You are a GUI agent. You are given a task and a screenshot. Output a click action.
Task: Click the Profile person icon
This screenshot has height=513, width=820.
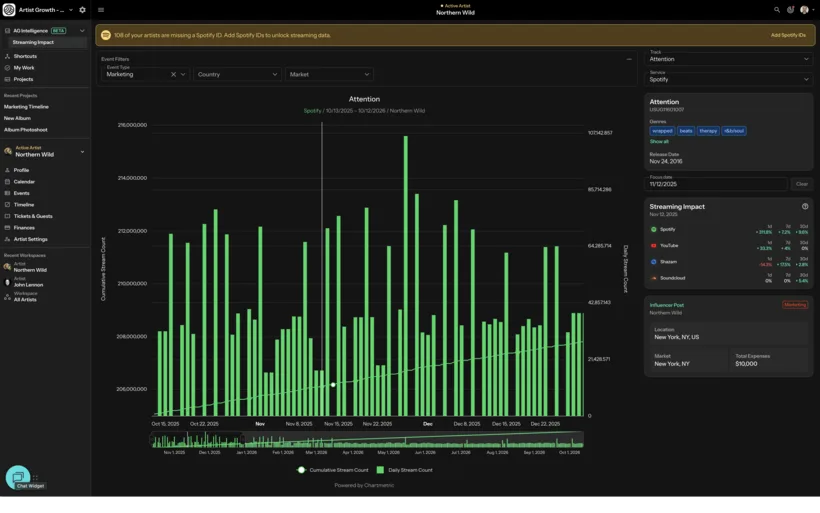[7, 170]
